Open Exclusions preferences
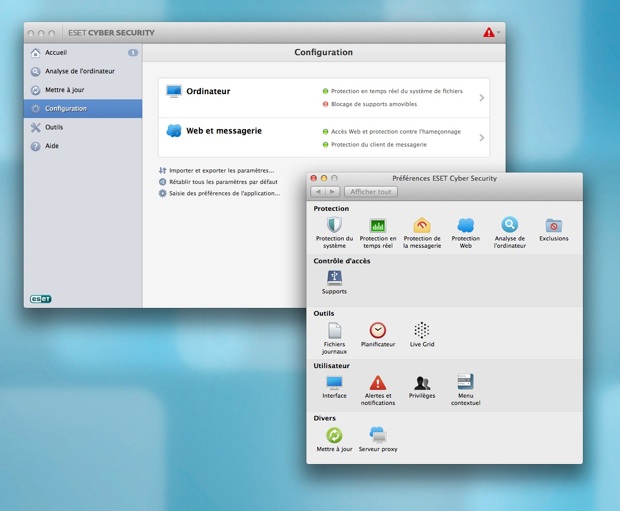The image size is (620, 511). pos(554,230)
